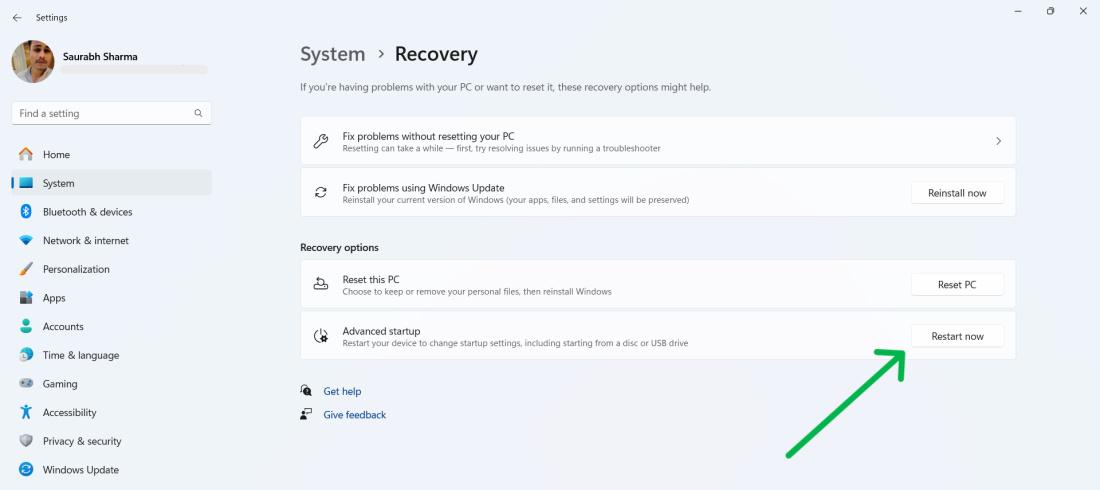Select the Accounts sidebar item
Screen dimensions: 1100x490
coord(63,327)
